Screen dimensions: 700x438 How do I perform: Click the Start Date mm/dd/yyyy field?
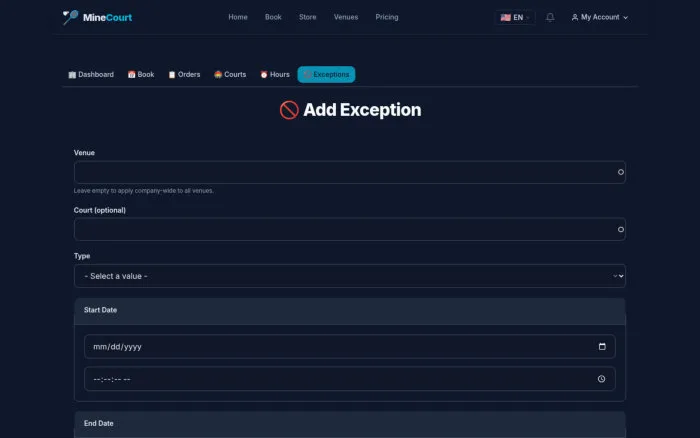point(350,346)
